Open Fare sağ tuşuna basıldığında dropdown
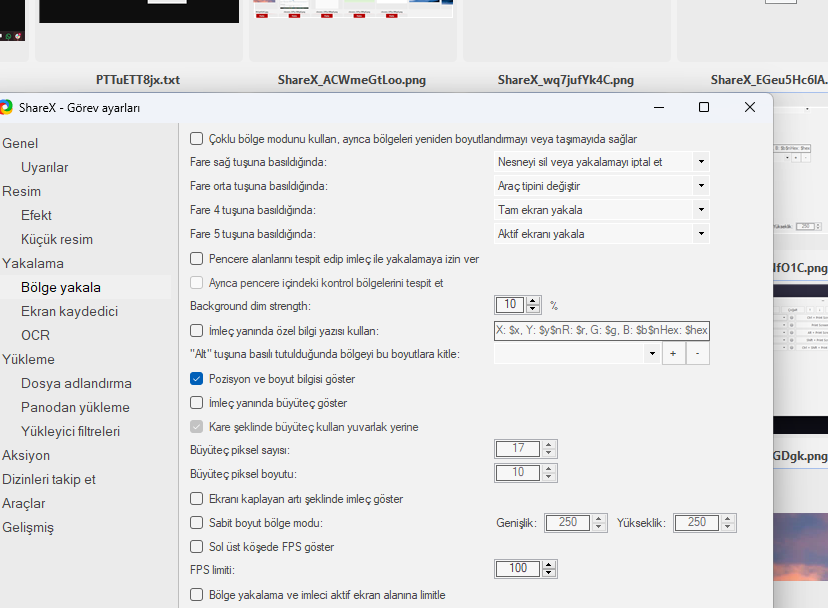 click(700, 162)
